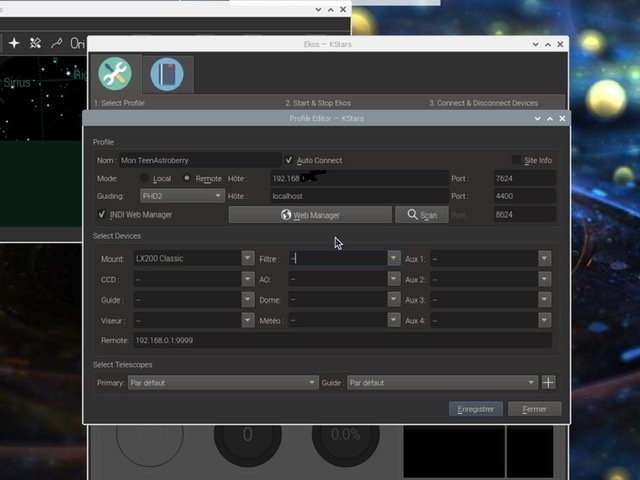Expand the Mount LX200 Classic dropdown
The image size is (640, 480).
click(247, 258)
